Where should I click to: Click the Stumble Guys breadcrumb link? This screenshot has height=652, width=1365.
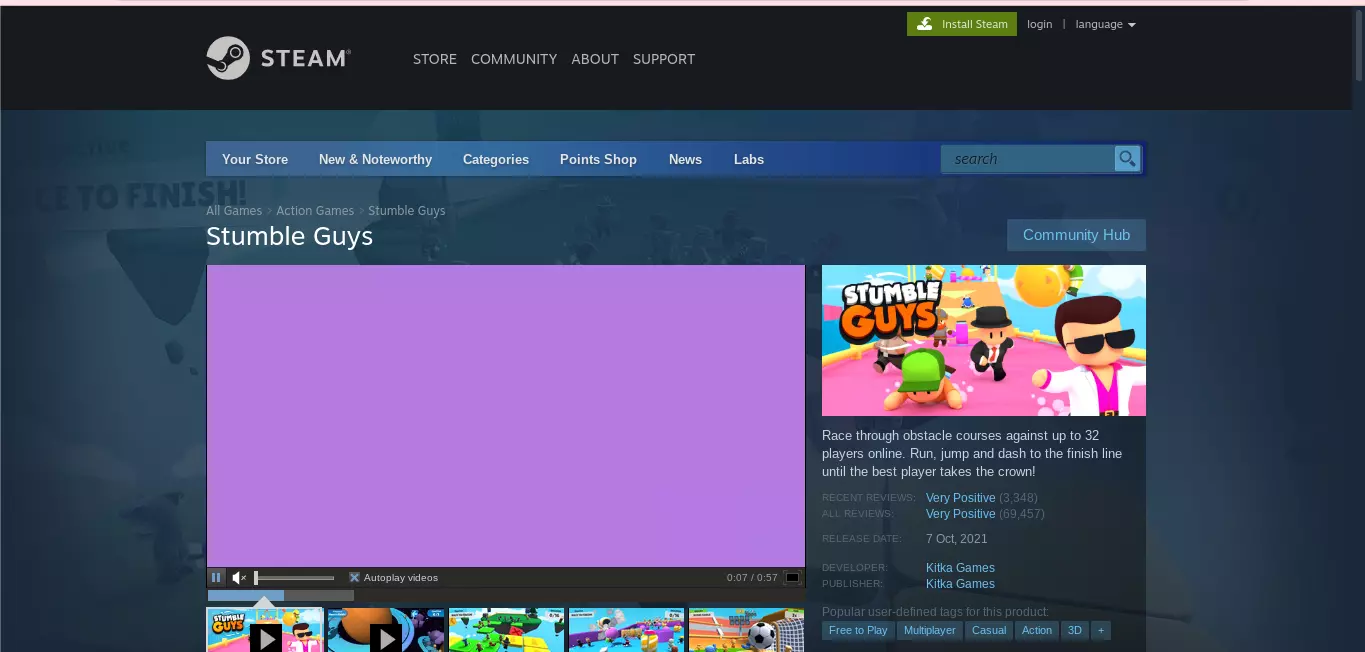click(407, 211)
